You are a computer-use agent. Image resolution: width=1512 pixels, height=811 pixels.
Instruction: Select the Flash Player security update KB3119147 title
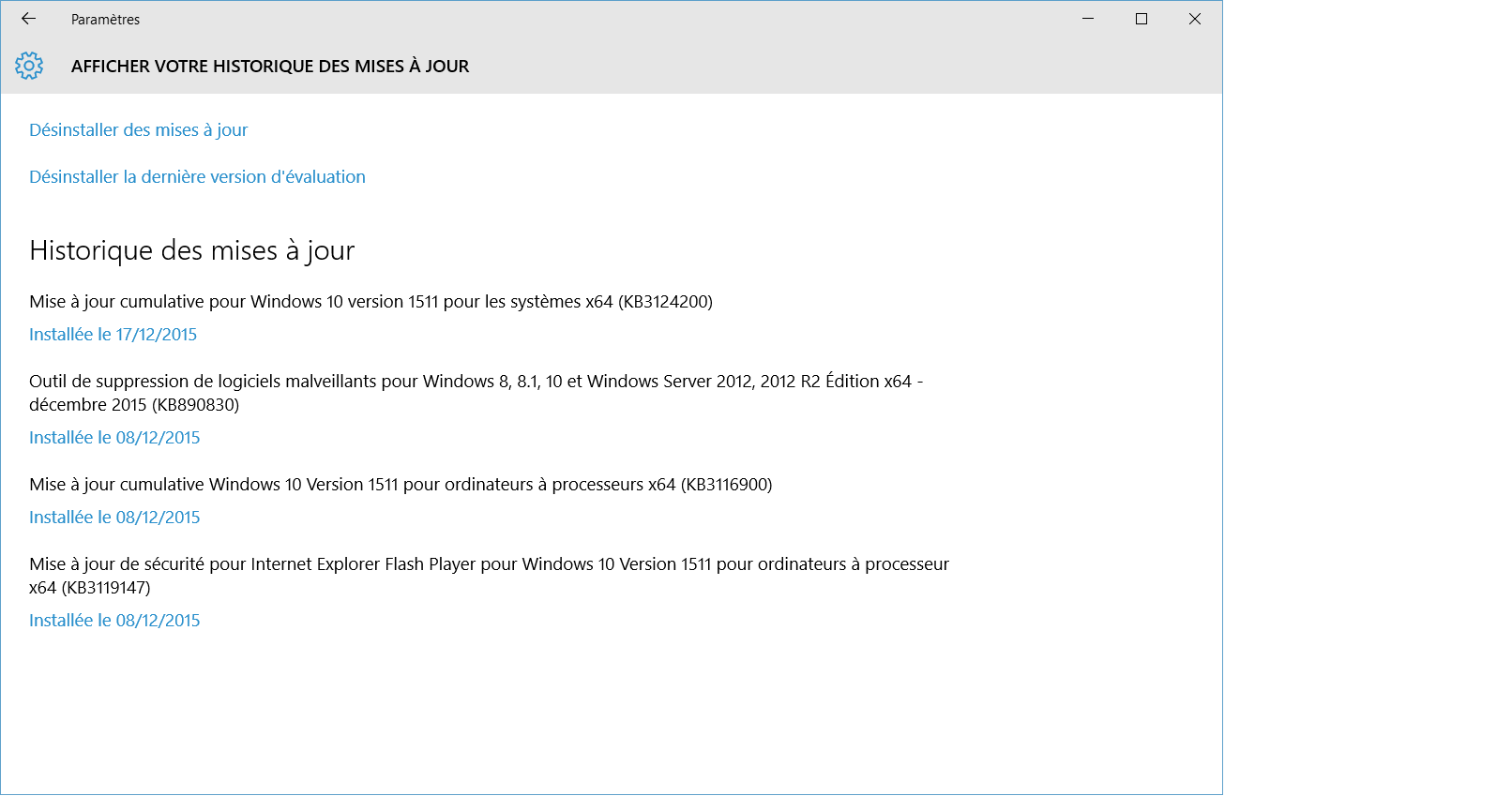pos(488,564)
